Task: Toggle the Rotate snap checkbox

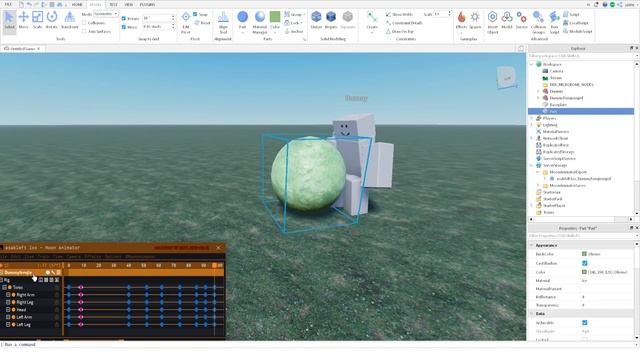Action: [124, 18]
